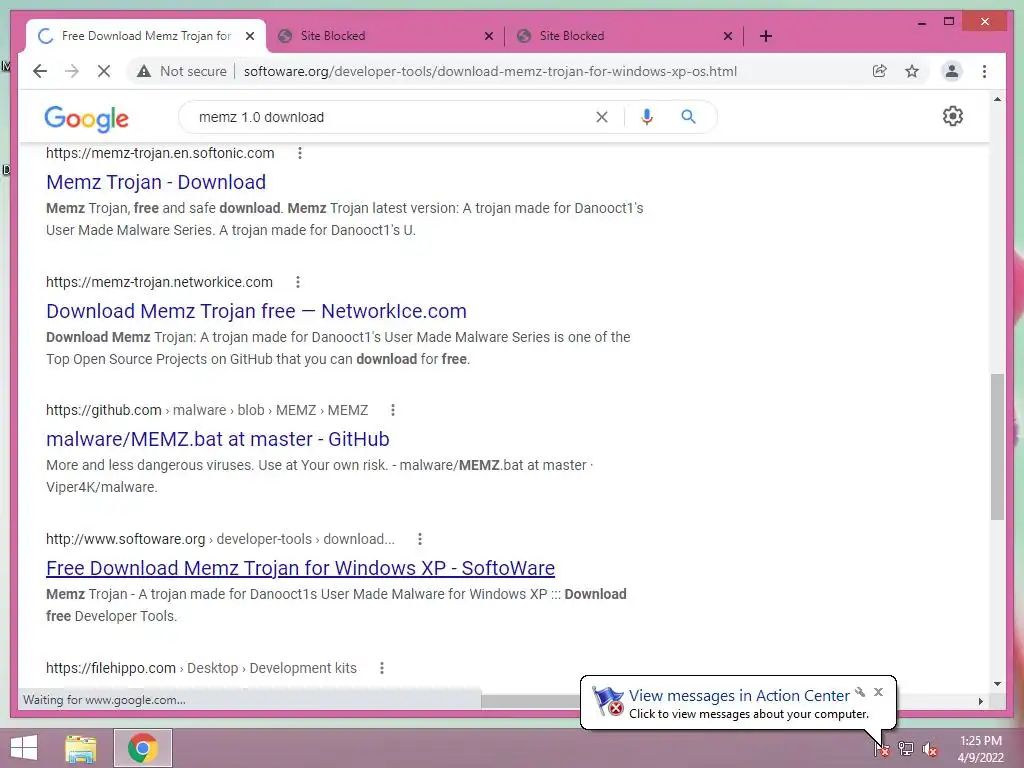This screenshot has width=1024, height=768.
Task: Open Download Memz Trojan free NetworkIce link
Action: click(x=256, y=311)
